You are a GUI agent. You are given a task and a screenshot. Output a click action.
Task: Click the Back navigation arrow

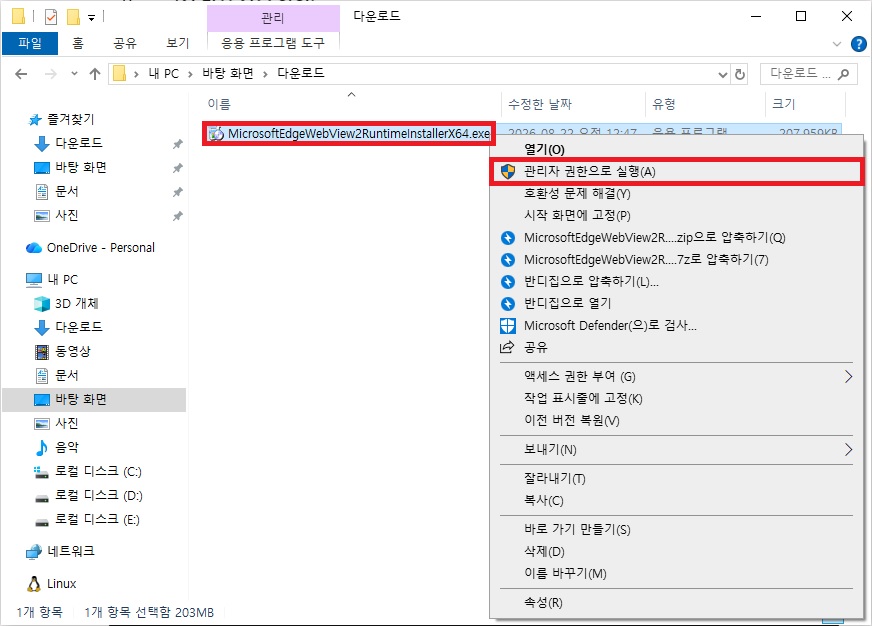[21, 74]
